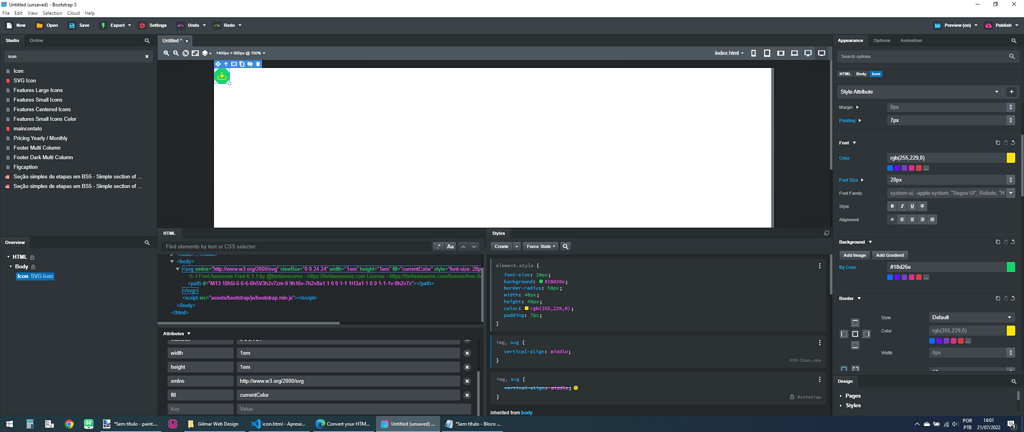Delete the selected icon via trash button
This screenshot has height=432, width=1024.
(258, 64)
